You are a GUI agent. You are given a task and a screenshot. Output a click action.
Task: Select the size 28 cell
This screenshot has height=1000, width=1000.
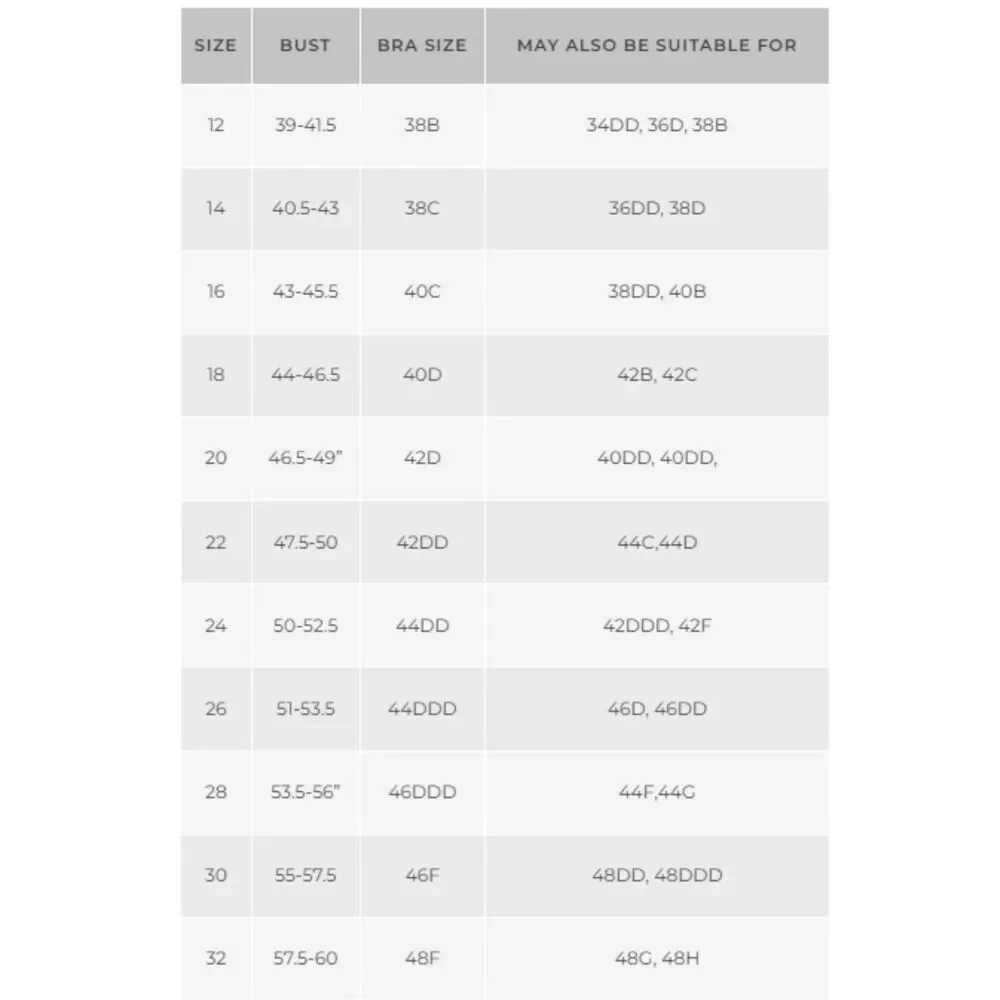click(x=216, y=792)
